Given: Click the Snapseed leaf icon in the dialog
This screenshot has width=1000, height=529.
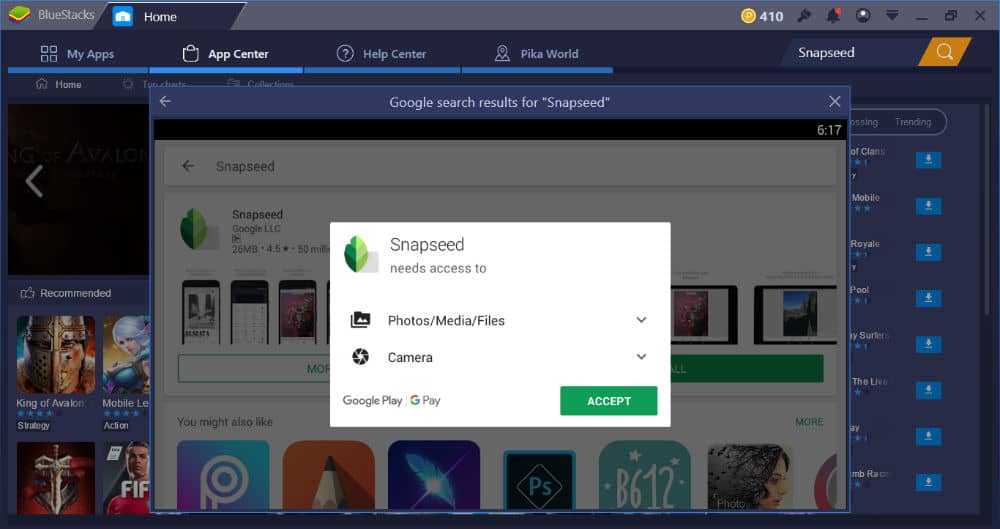Looking at the screenshot, I should click(360, 254).
